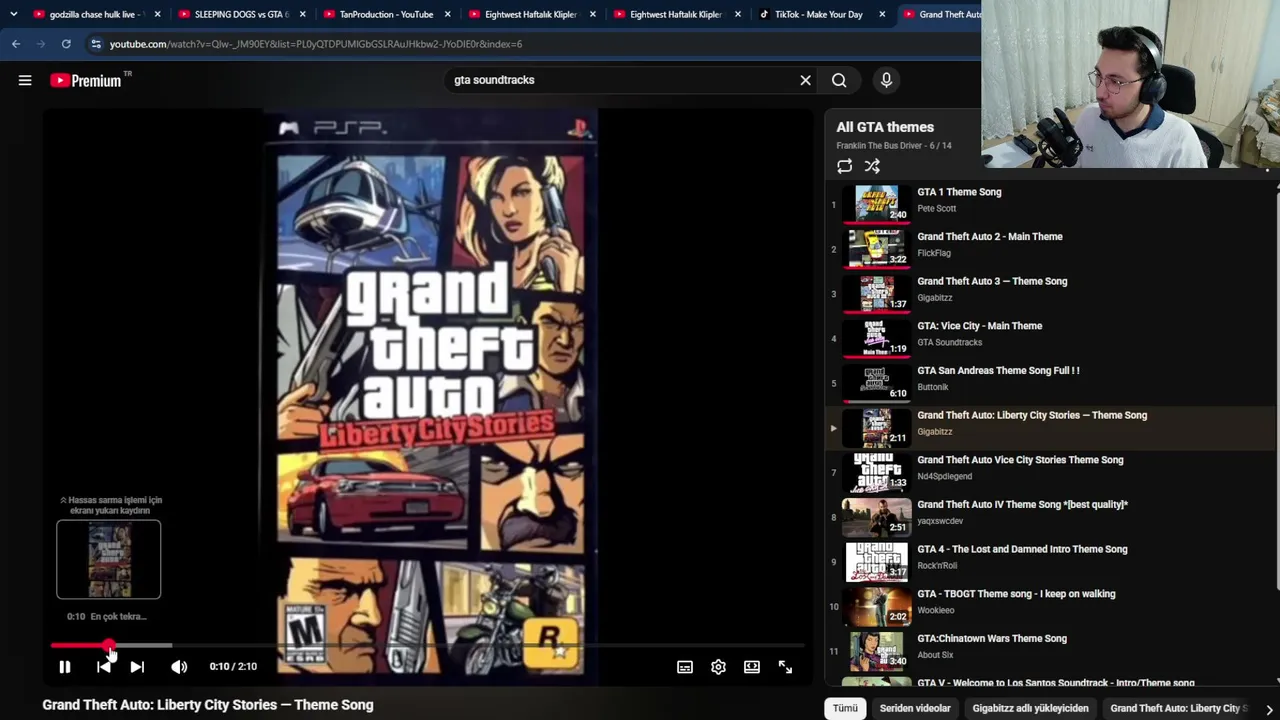Click the Vice City Stories Theme Song thumbnail

point(876,471)
